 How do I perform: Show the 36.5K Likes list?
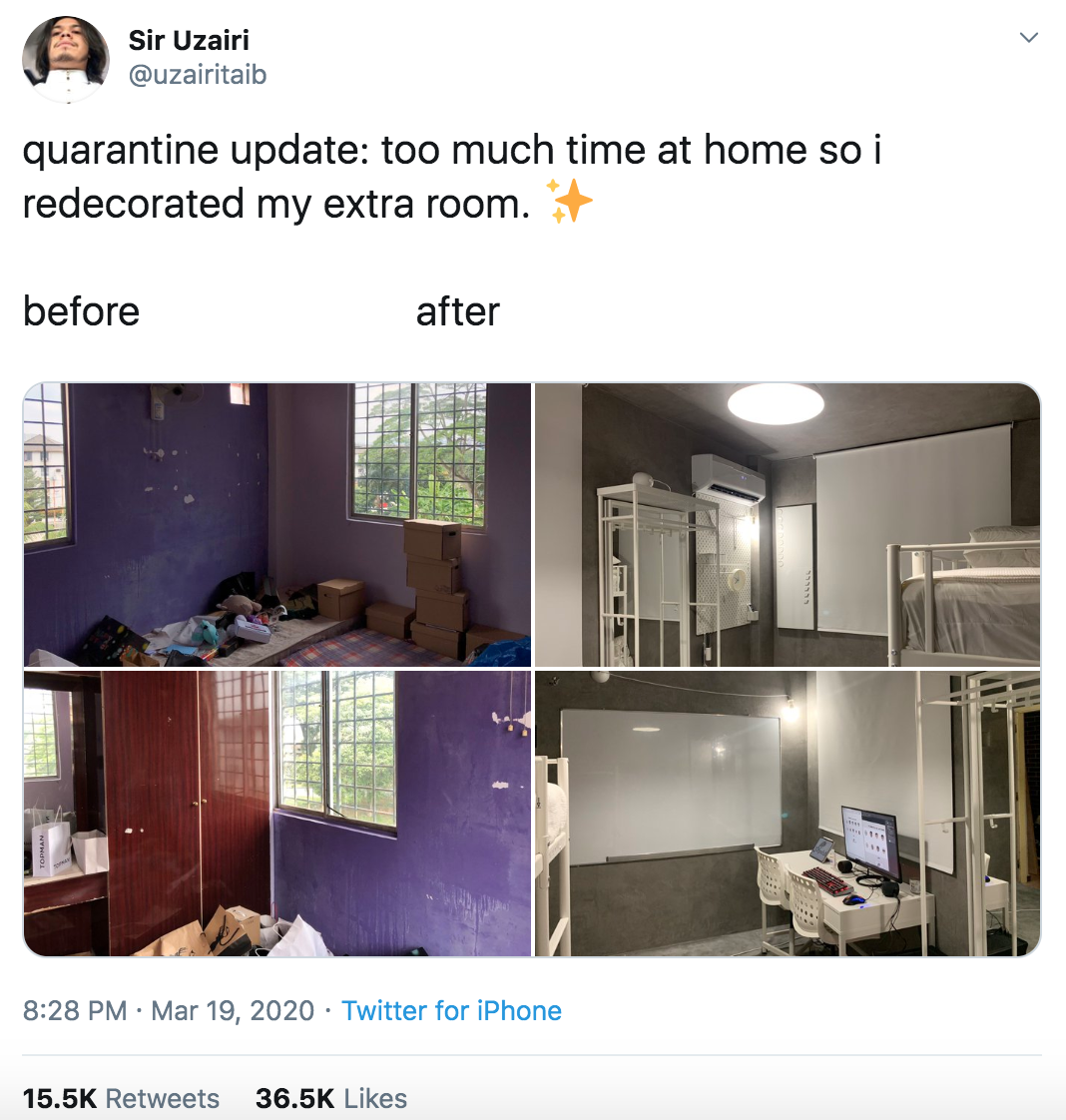pos(331,1099)
